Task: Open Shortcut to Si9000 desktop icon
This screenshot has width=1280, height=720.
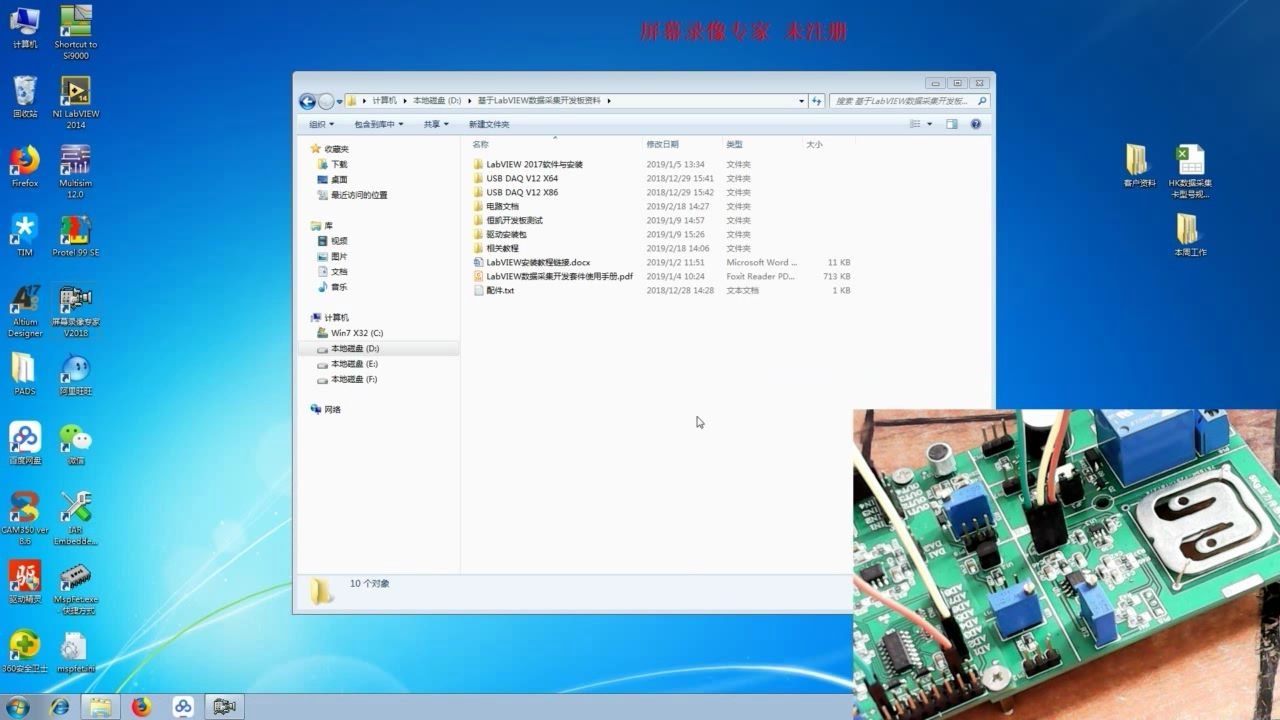Action: 76,32
